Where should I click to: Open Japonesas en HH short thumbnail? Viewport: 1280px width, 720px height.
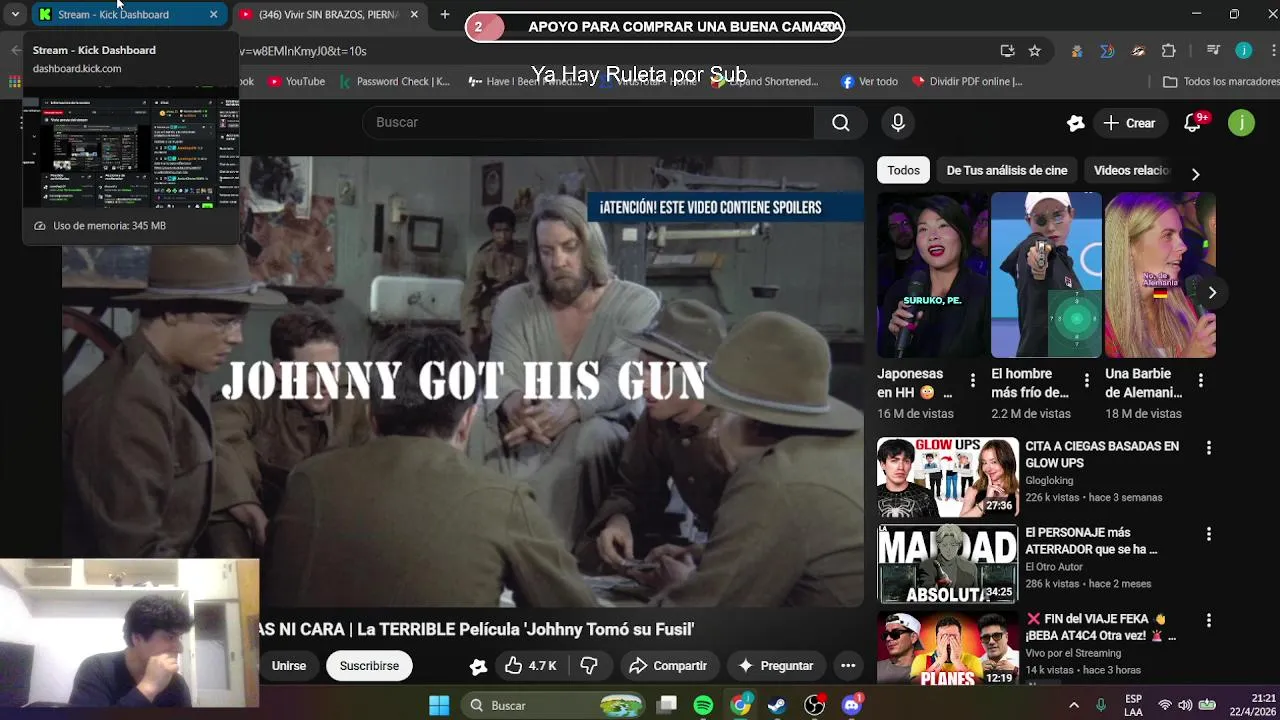933,275
